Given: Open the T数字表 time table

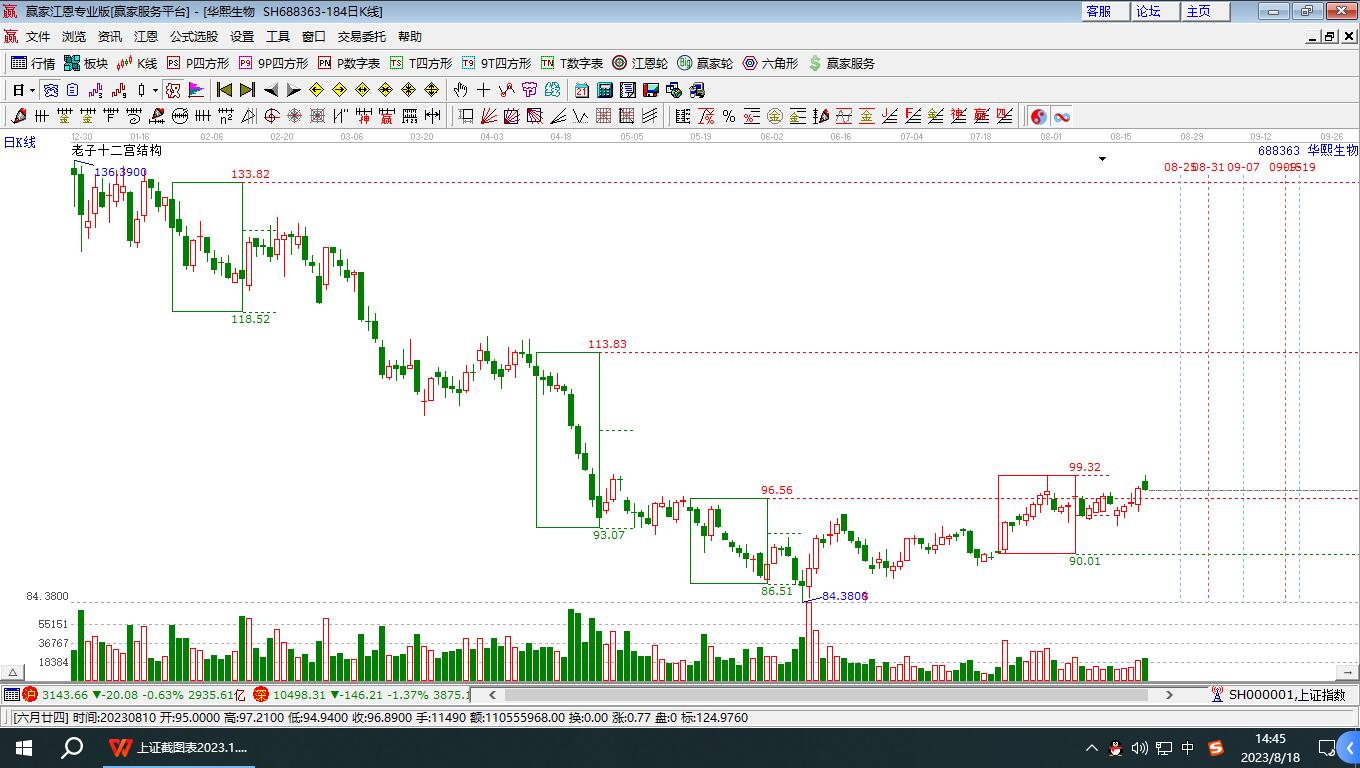Looking at the screenshot, I should 572,63.
